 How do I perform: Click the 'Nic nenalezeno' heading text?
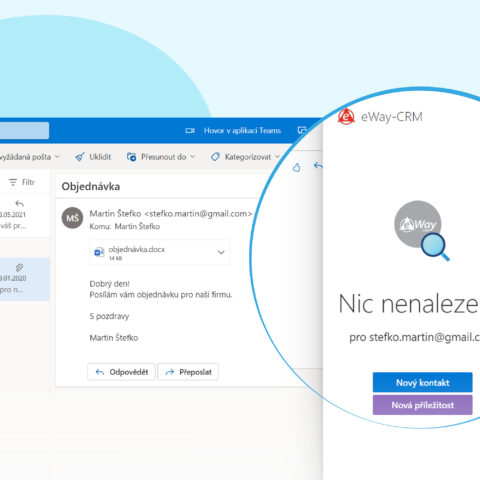(409, 304)
